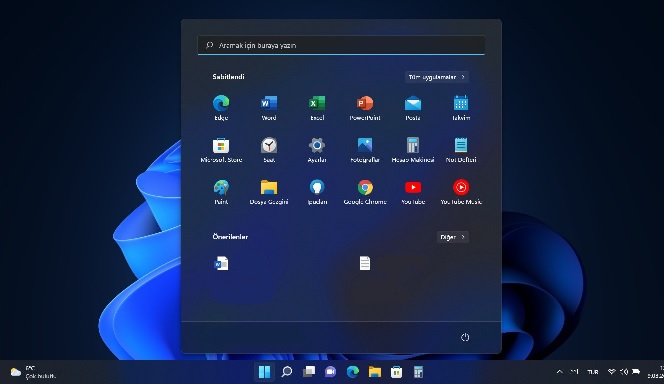
Task: Open the Edge app in pinned apps
Action: [x=221, y=108]
